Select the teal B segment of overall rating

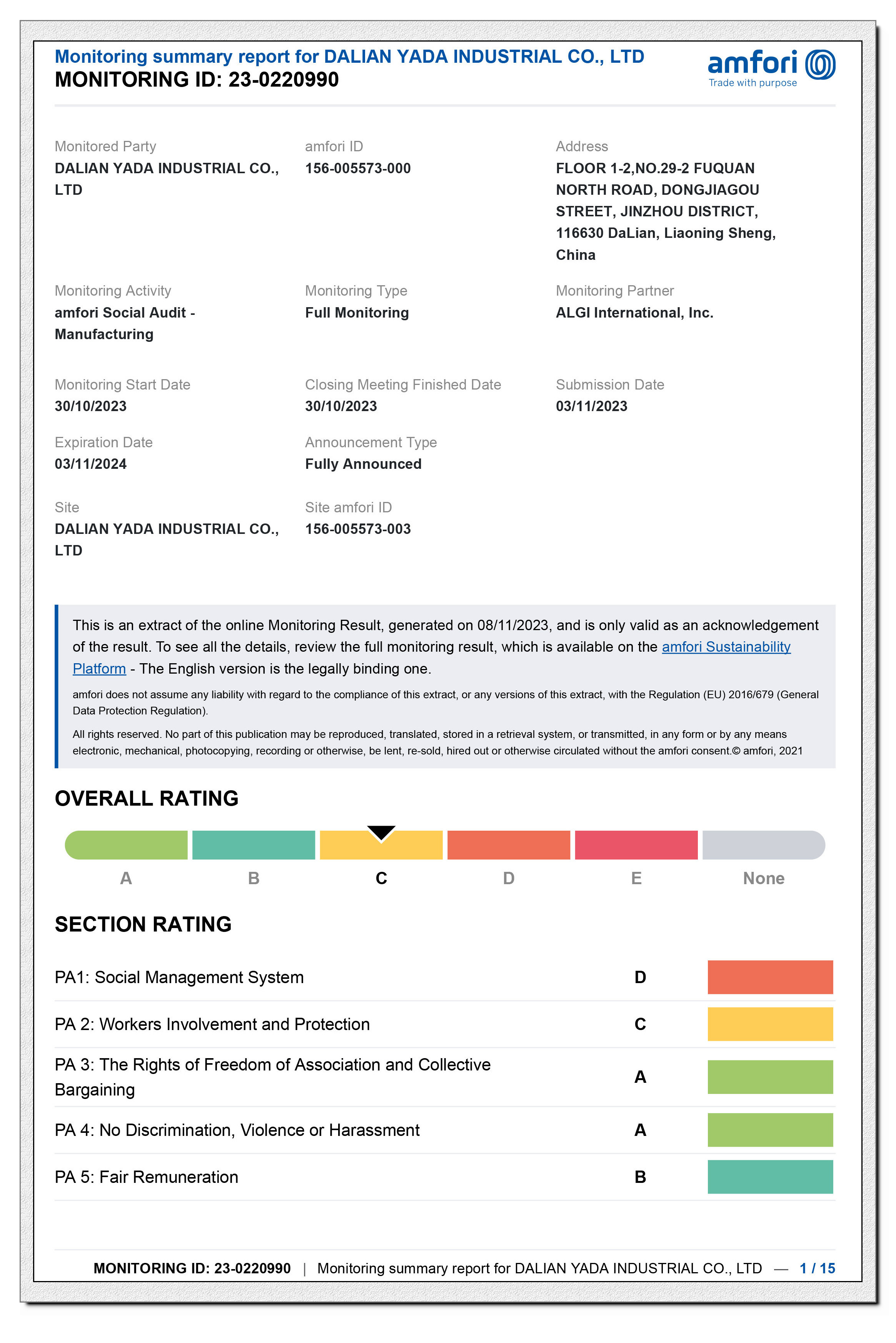pos(254,845)
